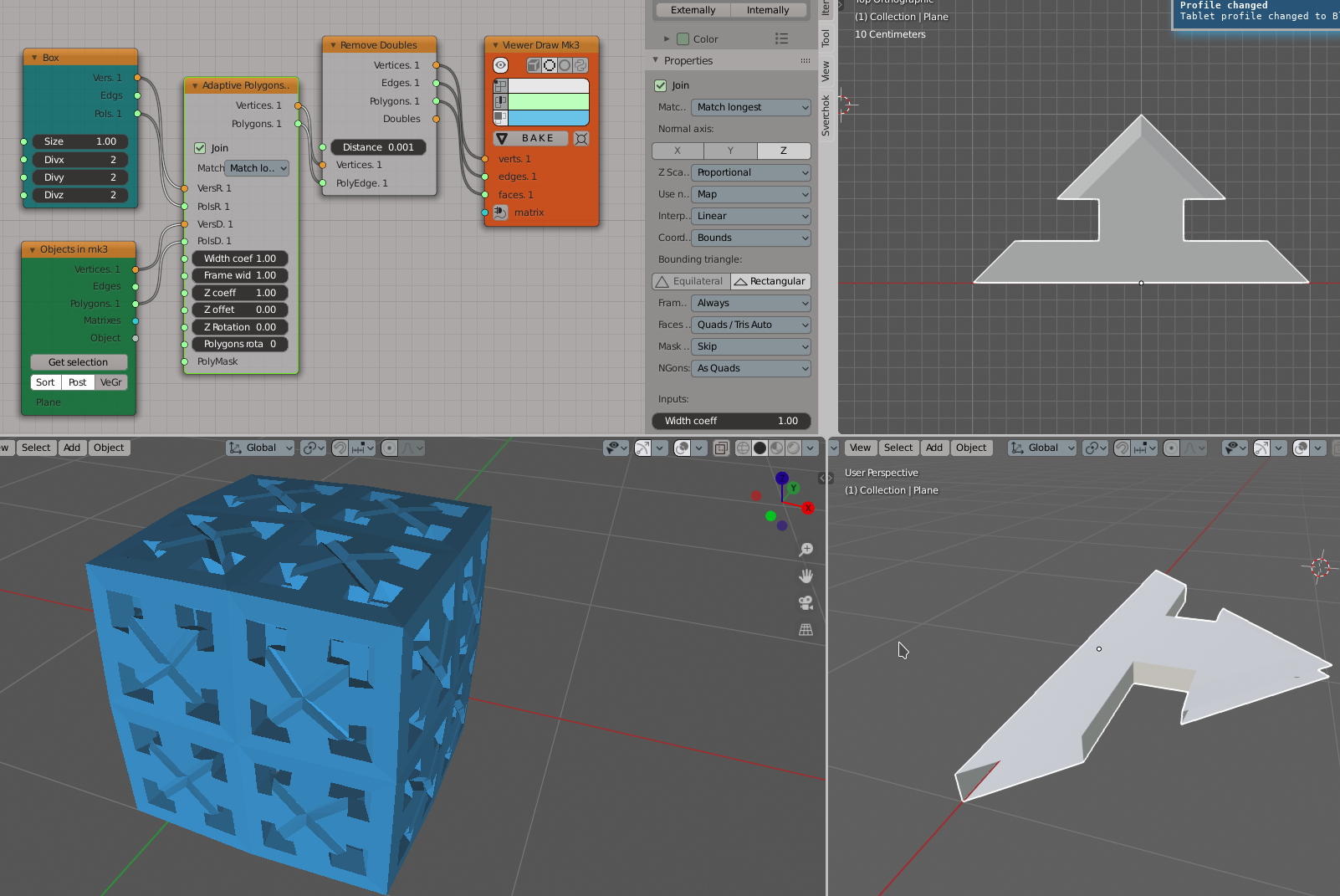Open the Tool sidebar tab

tap(826, 38)
